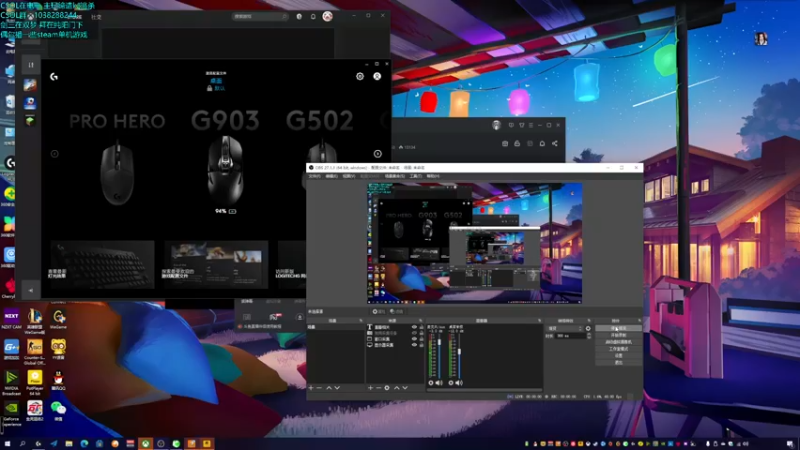Open source properties gear in sources toolbar
Screen dimensions: 800x450
tap(387, 388)
